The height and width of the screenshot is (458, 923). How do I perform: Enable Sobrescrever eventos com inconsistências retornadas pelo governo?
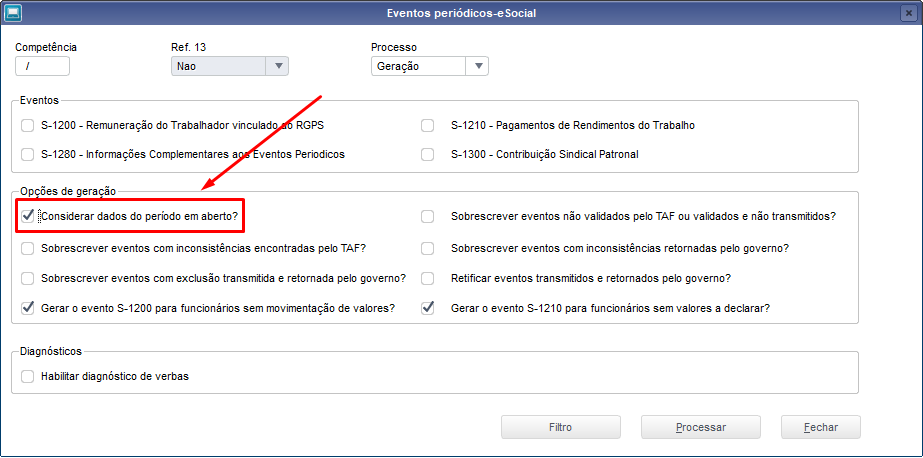point(427,248)
